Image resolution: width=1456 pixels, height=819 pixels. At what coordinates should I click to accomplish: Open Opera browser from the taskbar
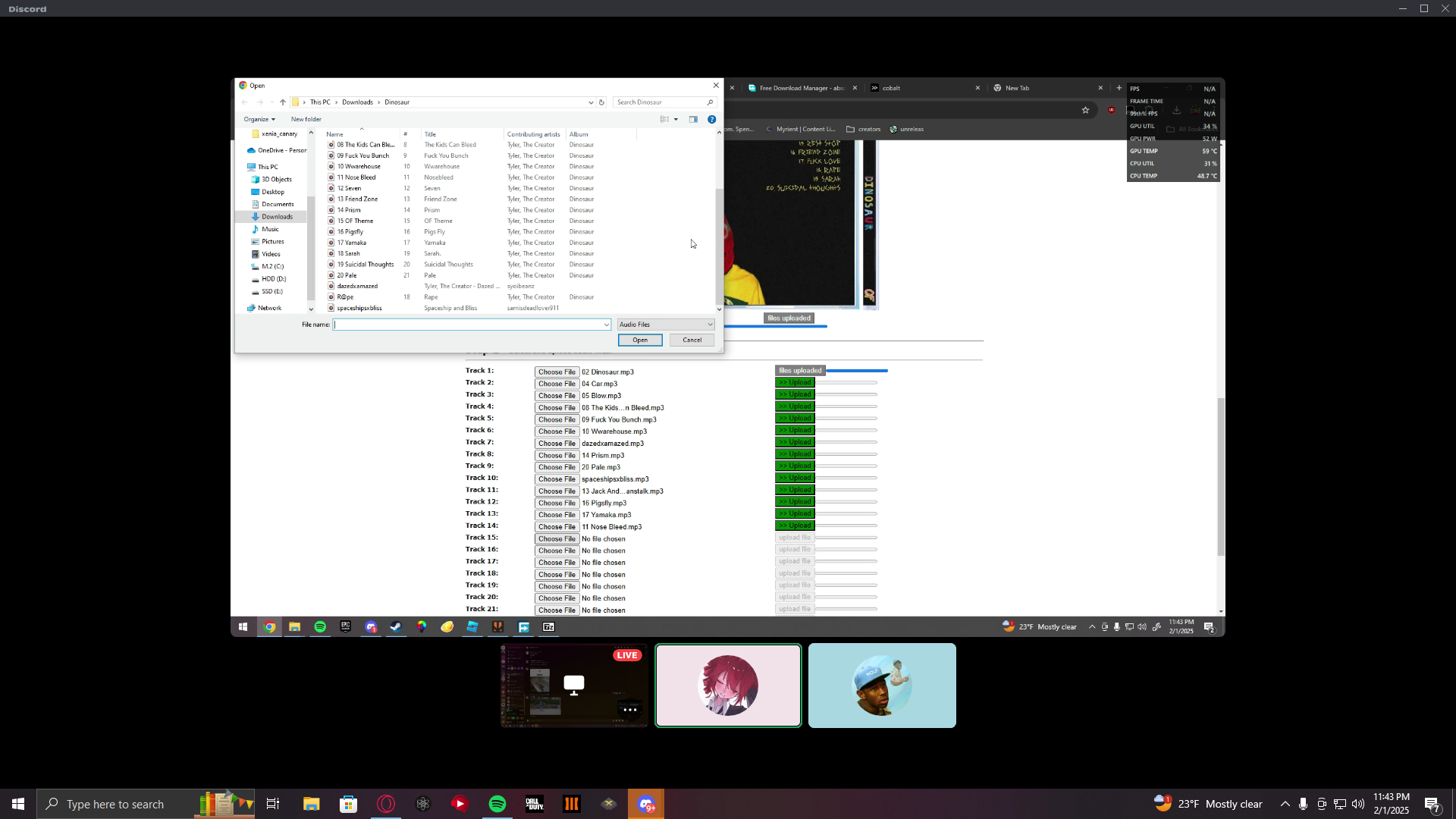[386, 804]
